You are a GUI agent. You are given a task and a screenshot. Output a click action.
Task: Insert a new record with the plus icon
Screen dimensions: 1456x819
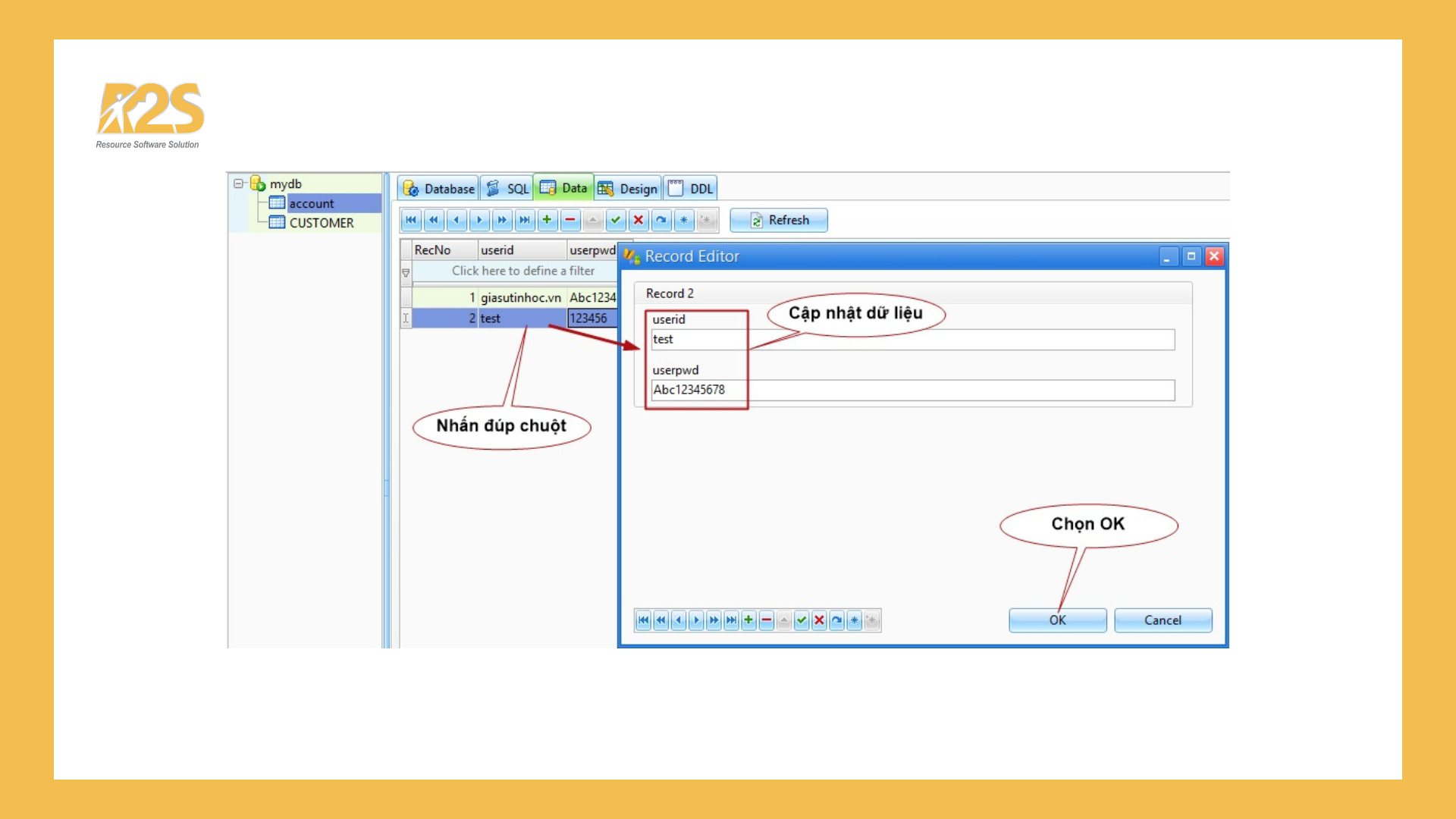pyautogui.click(x=548, y=220)
